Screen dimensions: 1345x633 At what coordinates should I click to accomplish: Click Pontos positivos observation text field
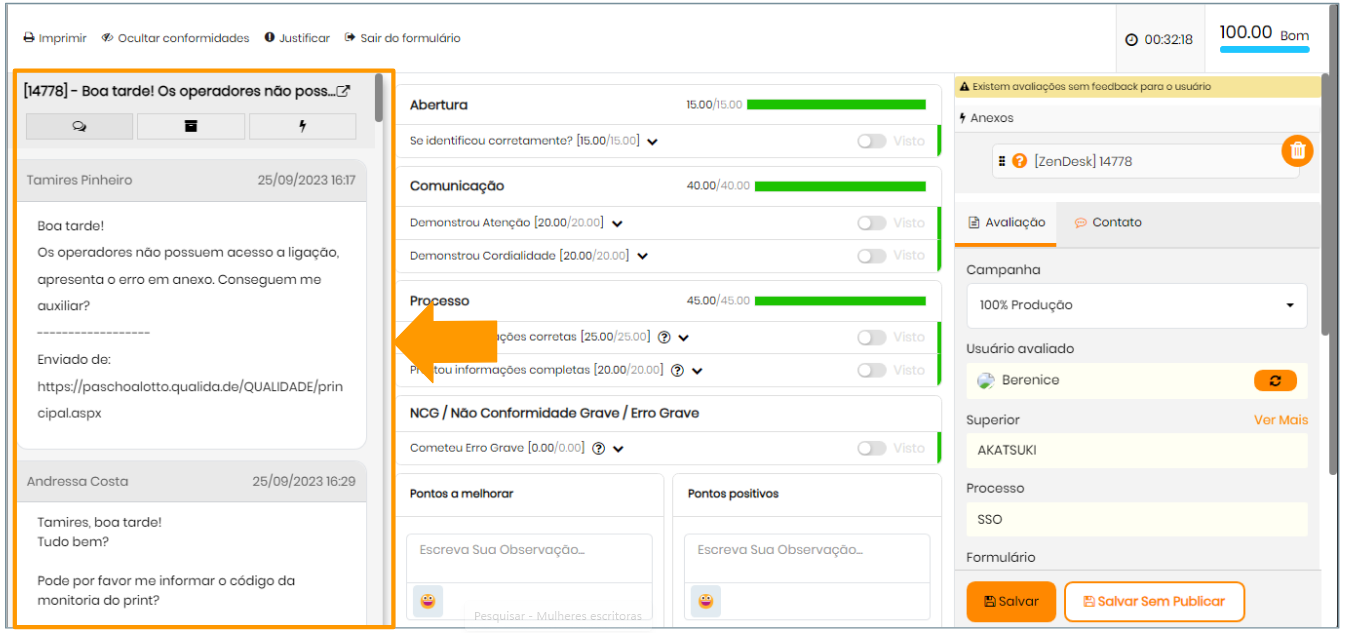tap(806, 550)
